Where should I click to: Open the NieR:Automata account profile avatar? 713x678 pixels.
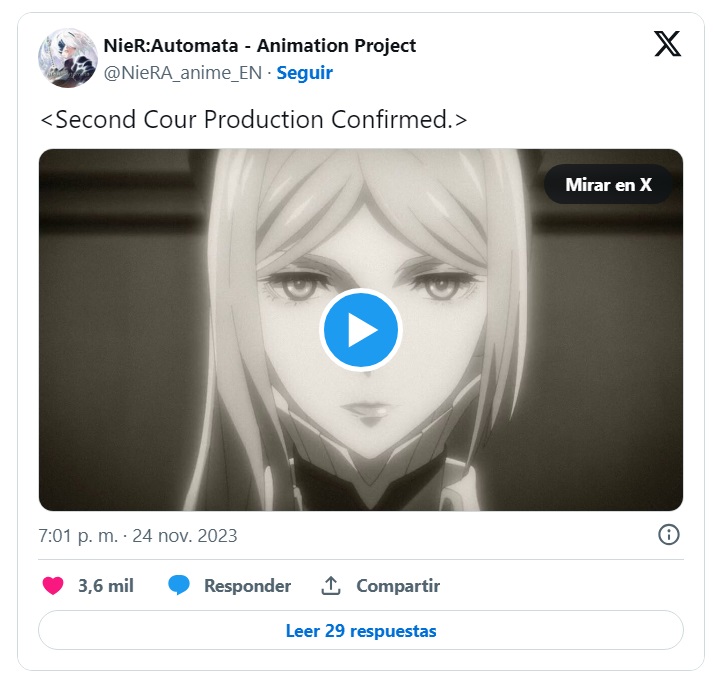(68, 58)
